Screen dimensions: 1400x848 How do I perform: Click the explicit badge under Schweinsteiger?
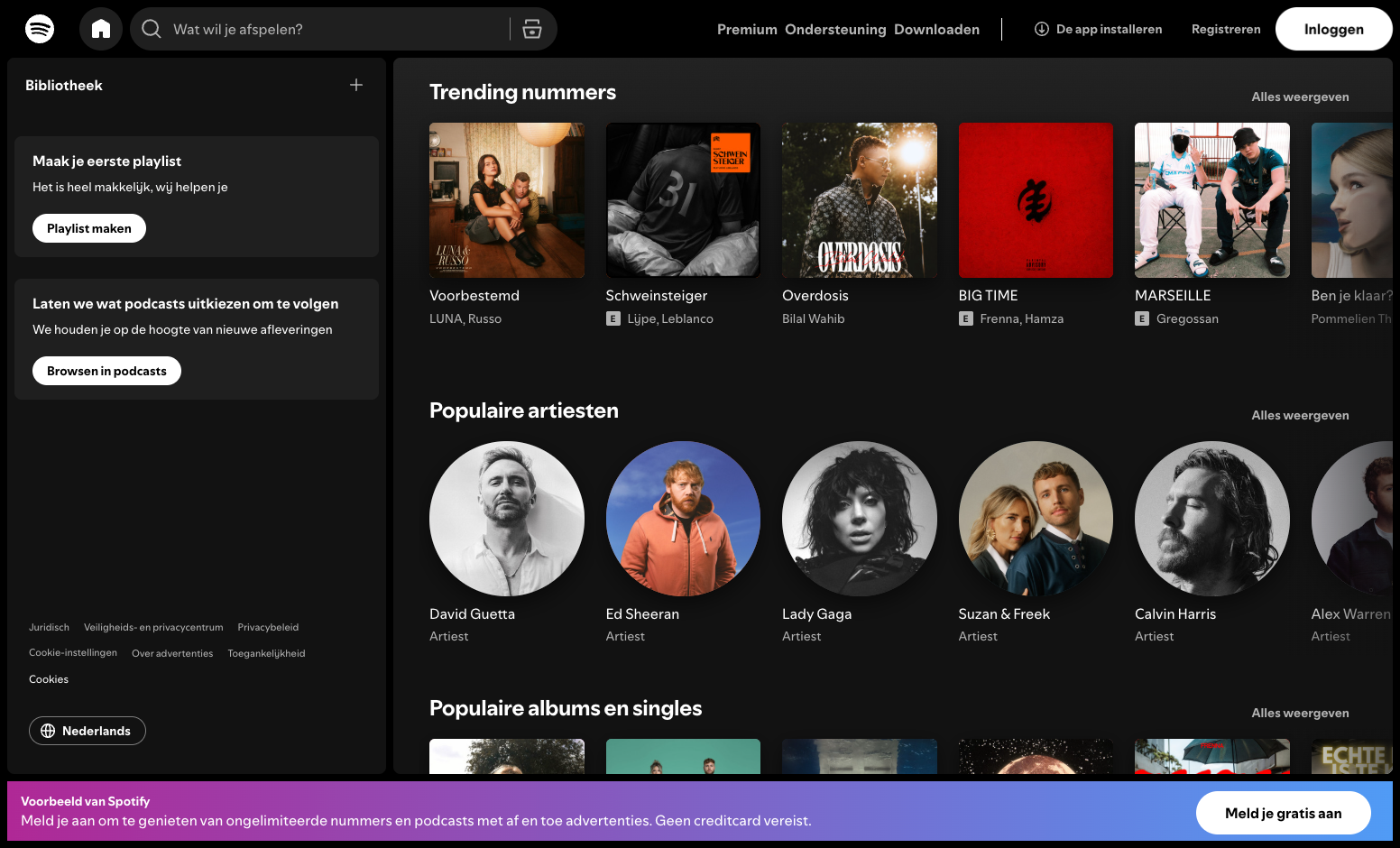point(613,318)
